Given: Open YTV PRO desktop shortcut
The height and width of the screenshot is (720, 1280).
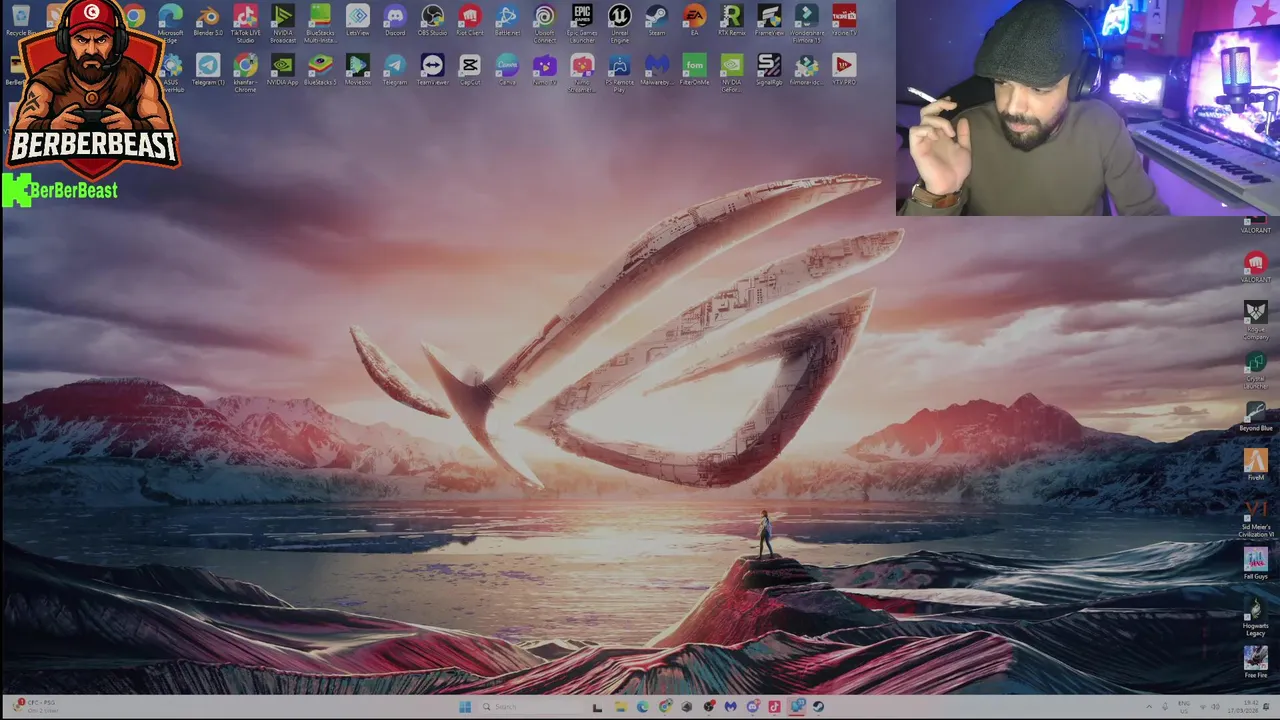Looking at the screenshot, I should (x=844, y=70).
